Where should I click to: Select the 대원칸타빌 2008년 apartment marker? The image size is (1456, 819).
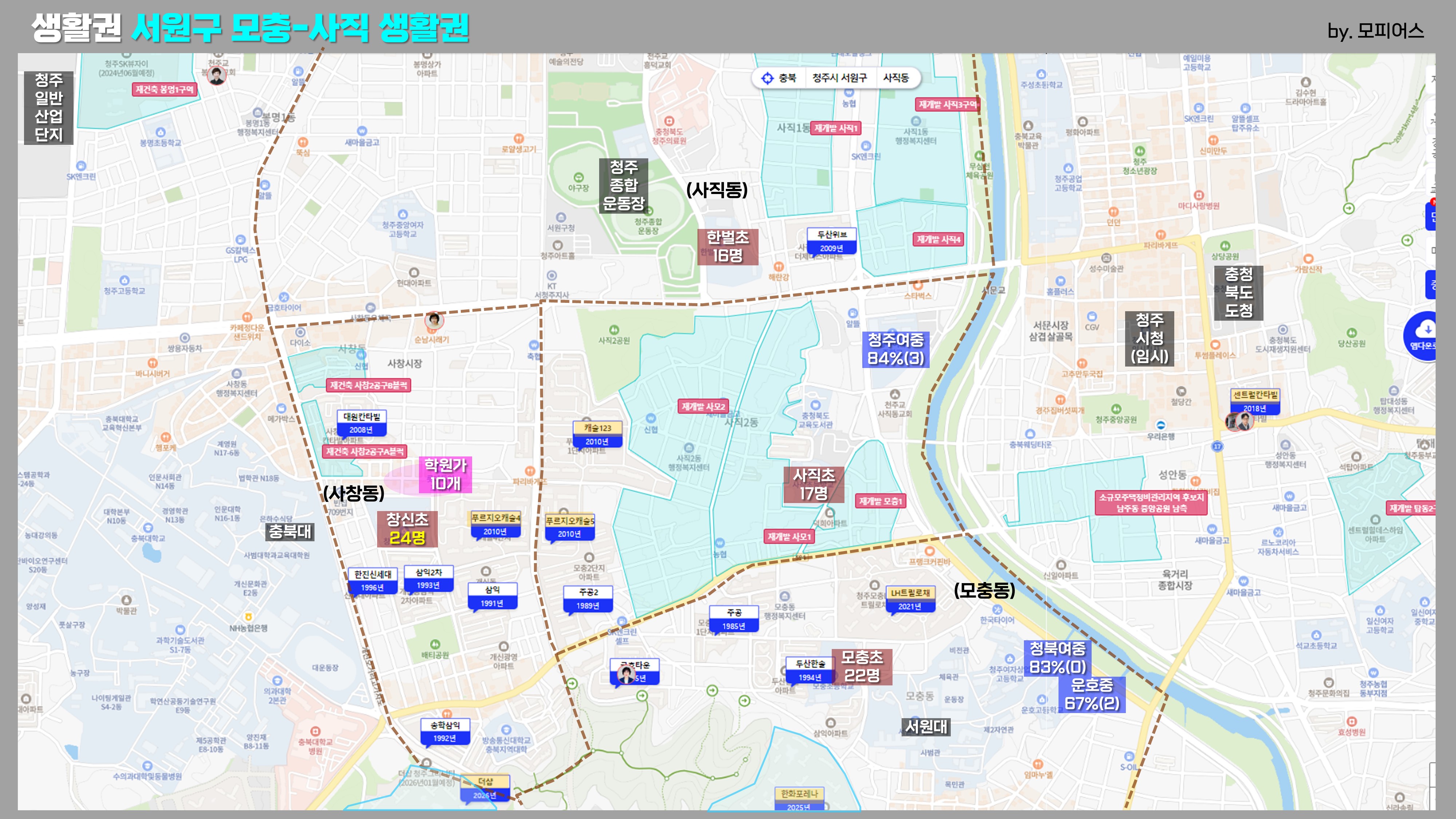pos(362,423)
